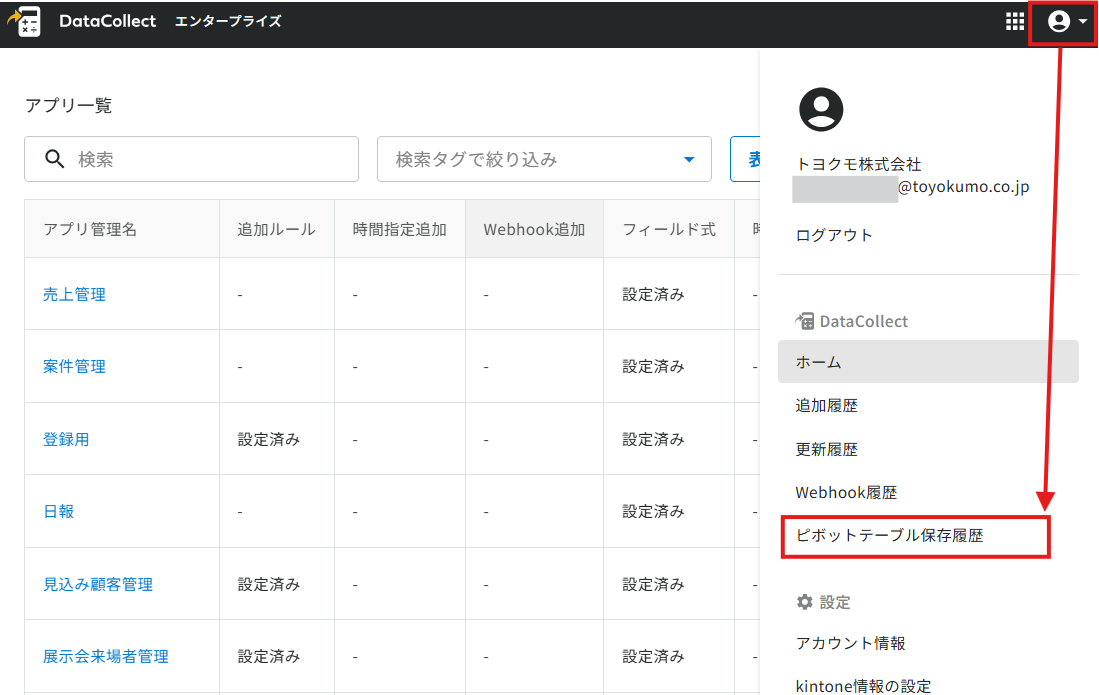1099x695 pixels.
Task: Click the partially hidden blue button beside tag filter
Action: 745,159
